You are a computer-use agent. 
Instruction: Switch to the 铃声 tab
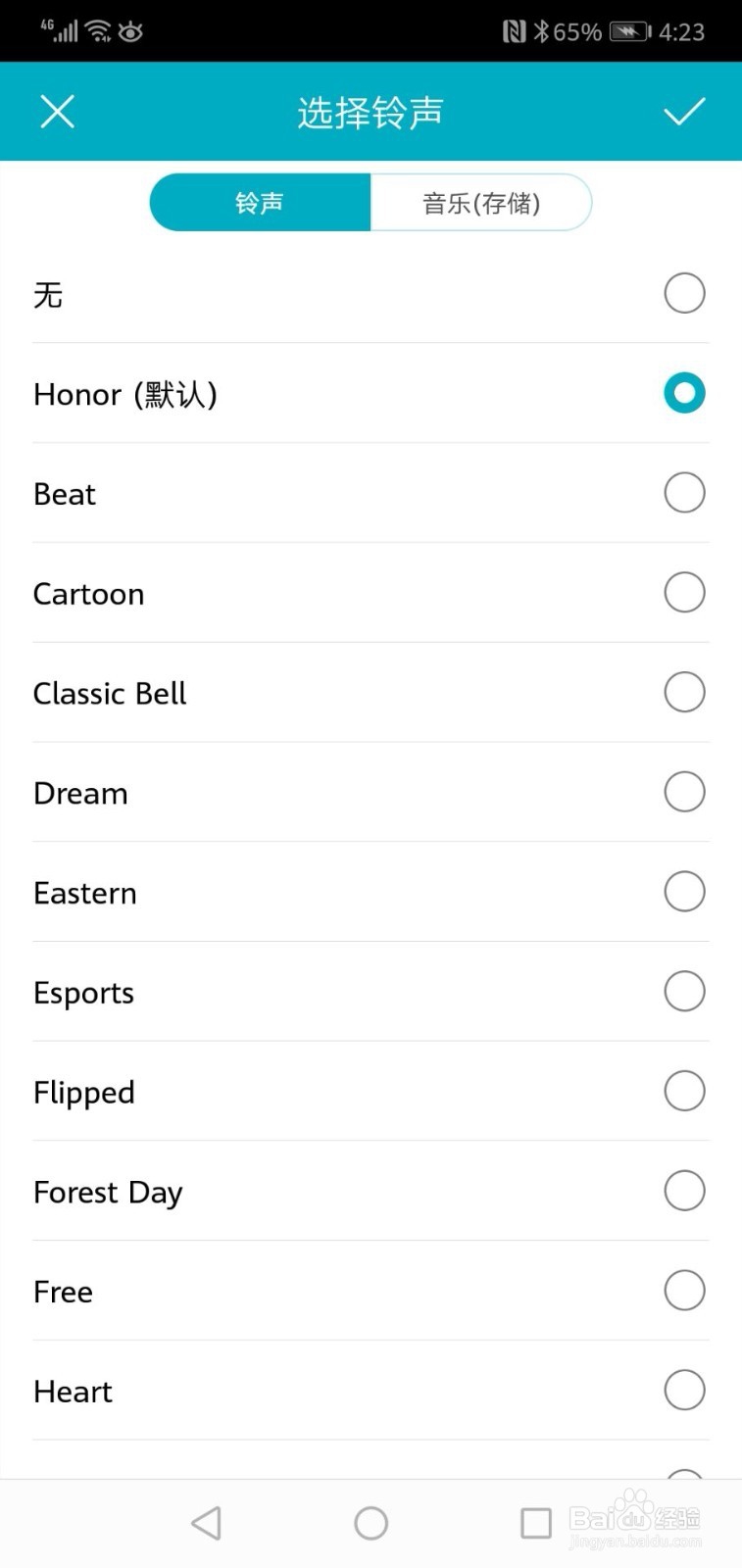pos(260,203)
